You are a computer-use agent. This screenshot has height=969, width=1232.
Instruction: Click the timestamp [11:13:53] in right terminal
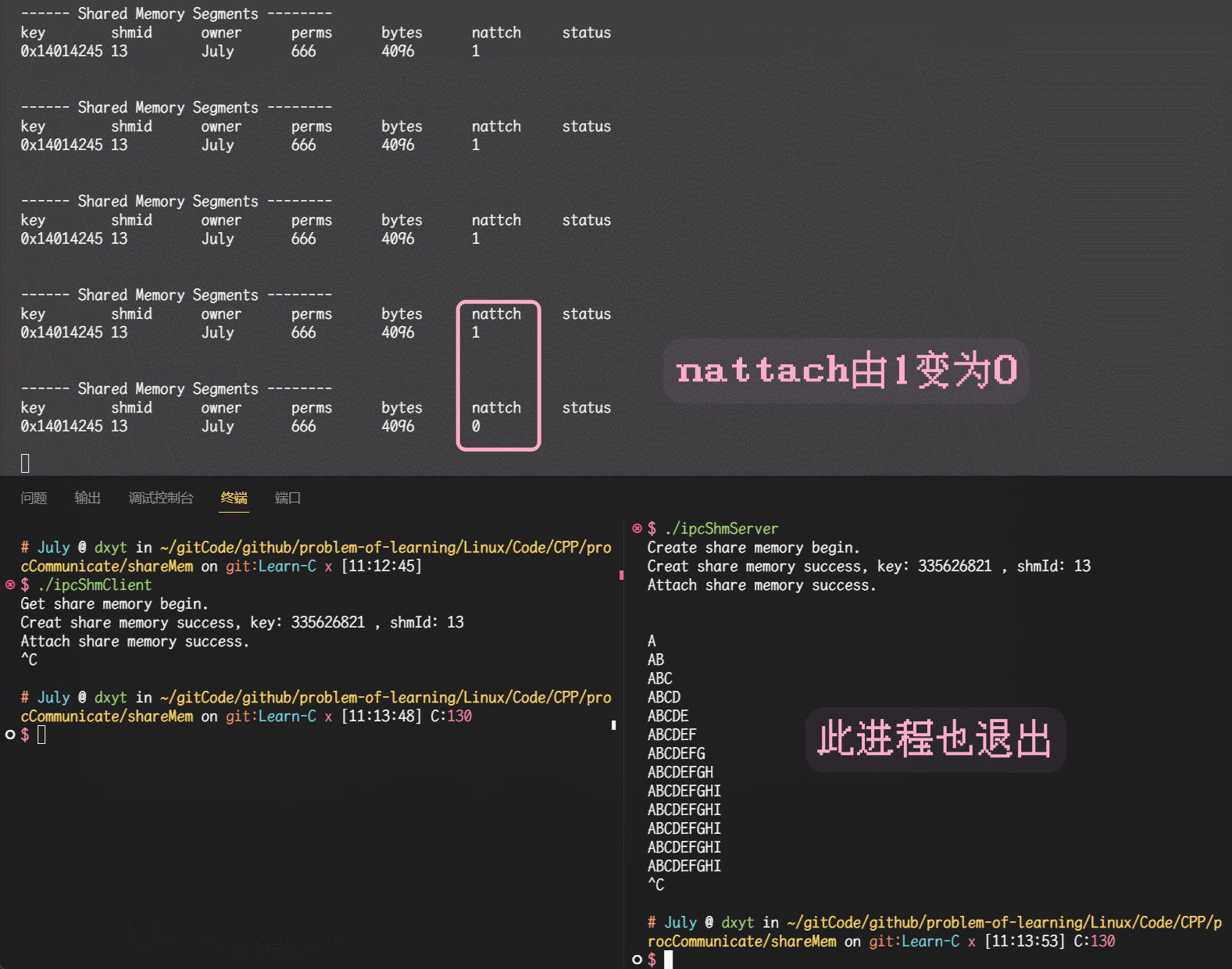pyautogui.click(x=1024, y=941)
